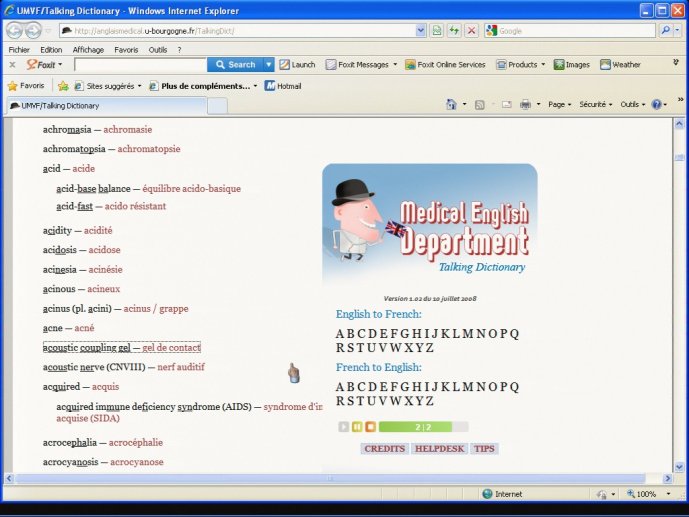The height and width of the screenshot is (517, 689).
Task: Click the browser Back arrow button
Action: (x=14, y=31)
